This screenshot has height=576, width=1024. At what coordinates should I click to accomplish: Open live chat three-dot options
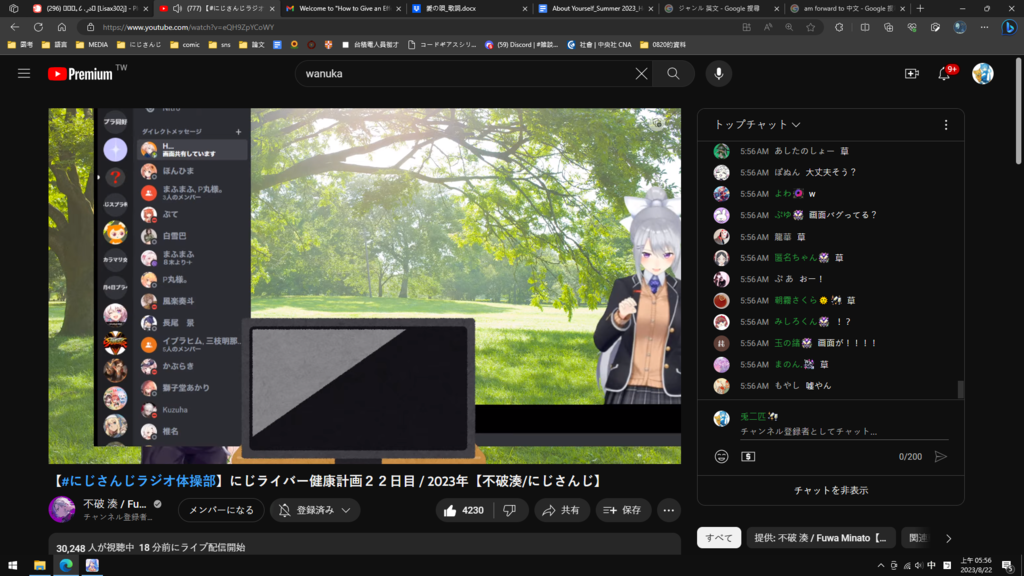click(x=946, y=125)
